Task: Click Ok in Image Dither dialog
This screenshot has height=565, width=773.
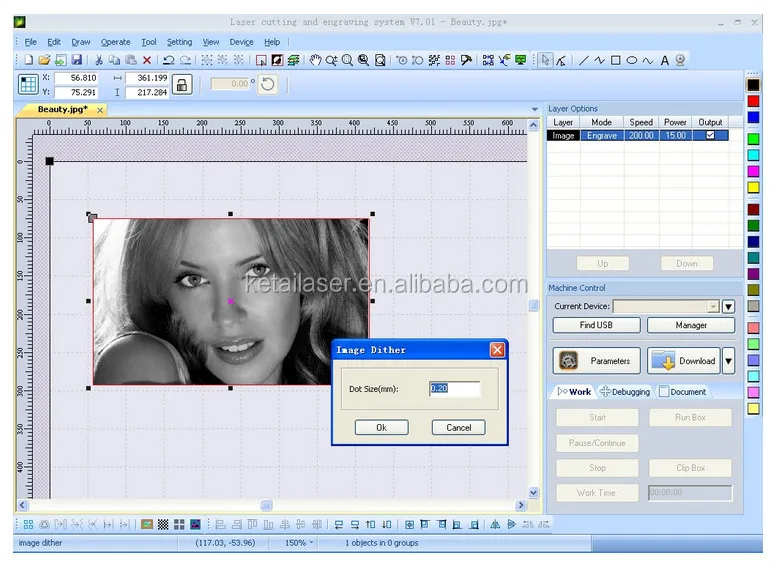Action: [381, 427]
